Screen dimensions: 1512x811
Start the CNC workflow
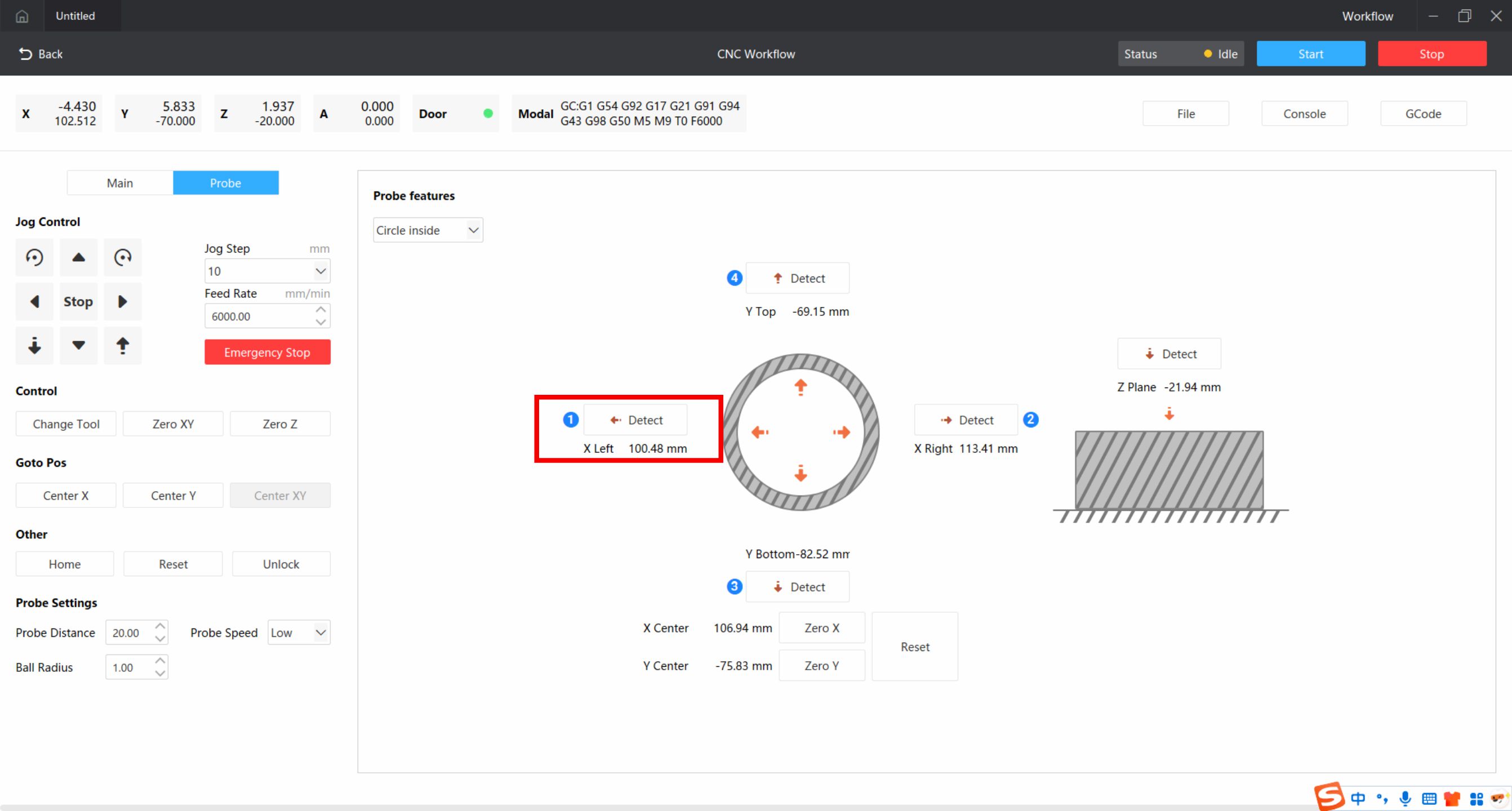pyautogui.click(x=1311, y=54)
